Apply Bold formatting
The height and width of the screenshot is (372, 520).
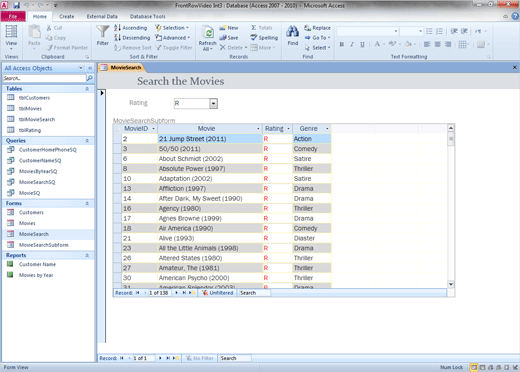342,44
